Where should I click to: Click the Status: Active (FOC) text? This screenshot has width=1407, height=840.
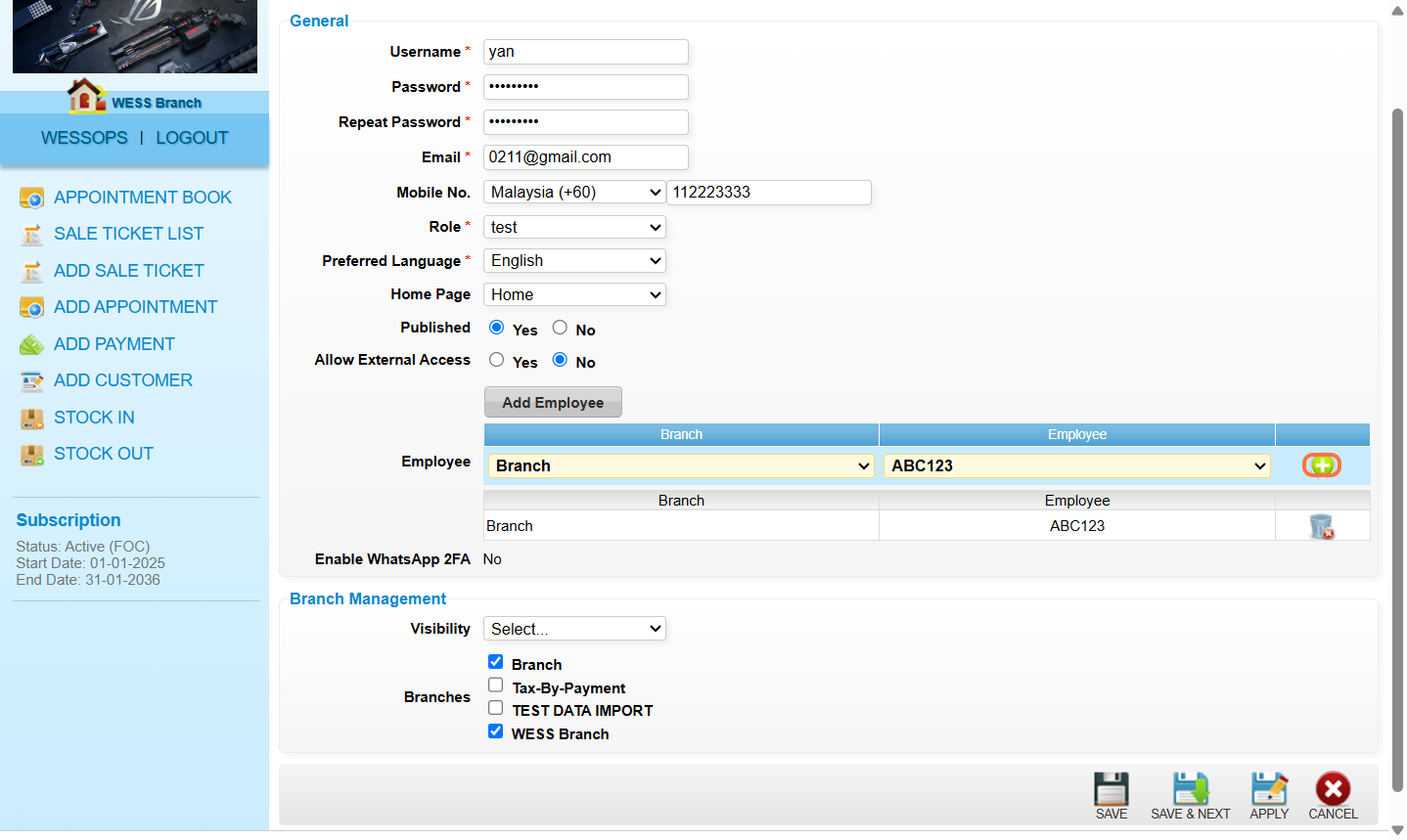click(x=83, y=547)
